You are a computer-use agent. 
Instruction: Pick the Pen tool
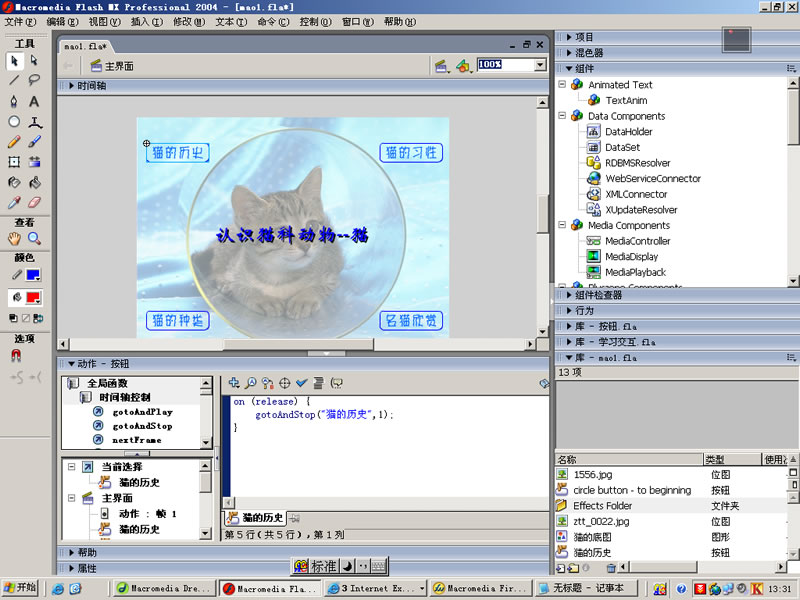coord(14,101)
